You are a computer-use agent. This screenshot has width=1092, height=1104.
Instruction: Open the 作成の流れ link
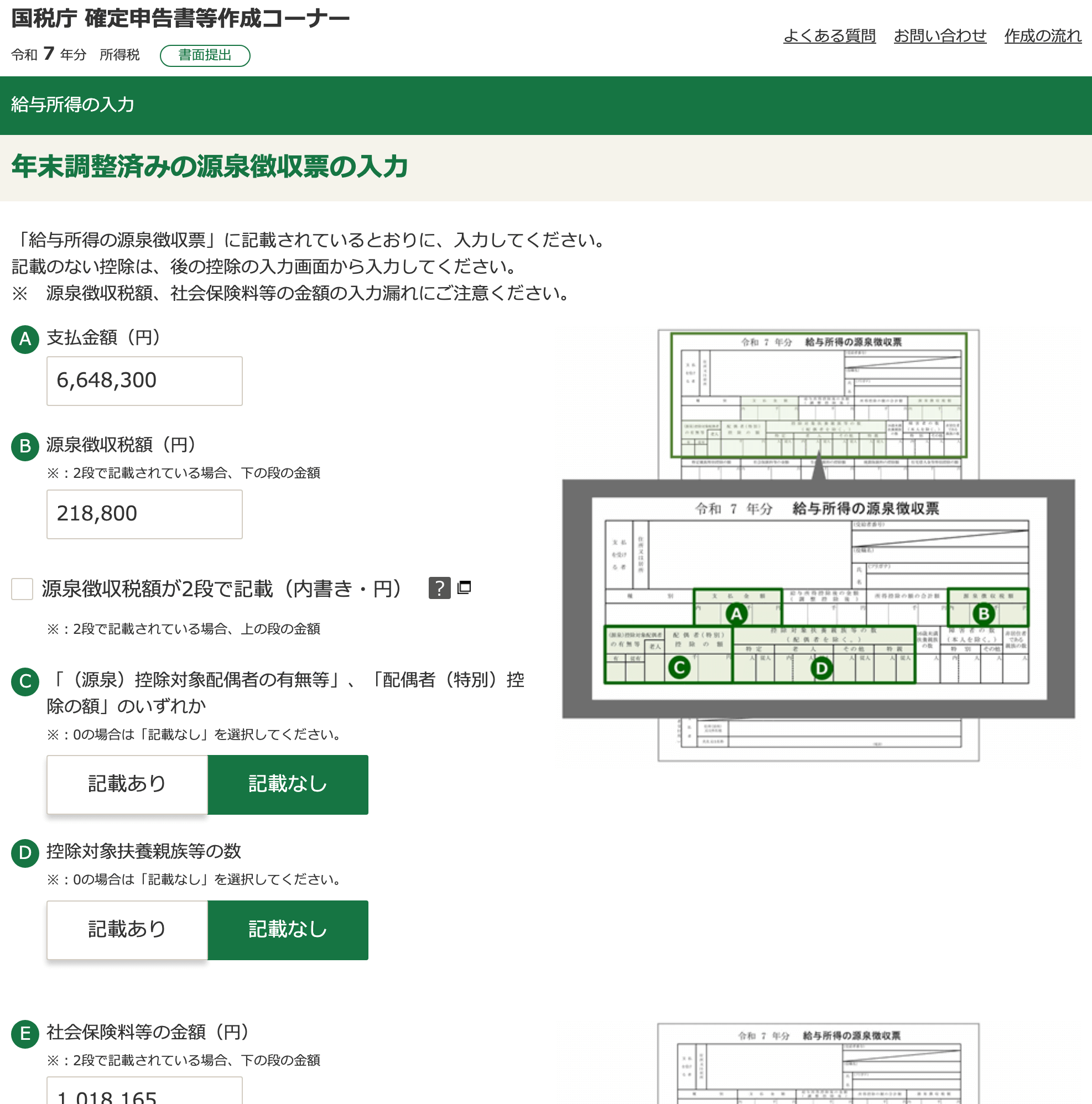pyautogui.click(x=1042, y=36)
